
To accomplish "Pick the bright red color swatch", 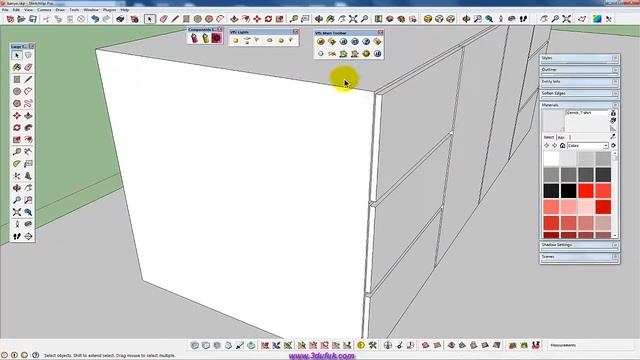I will (x=586, y=191).
